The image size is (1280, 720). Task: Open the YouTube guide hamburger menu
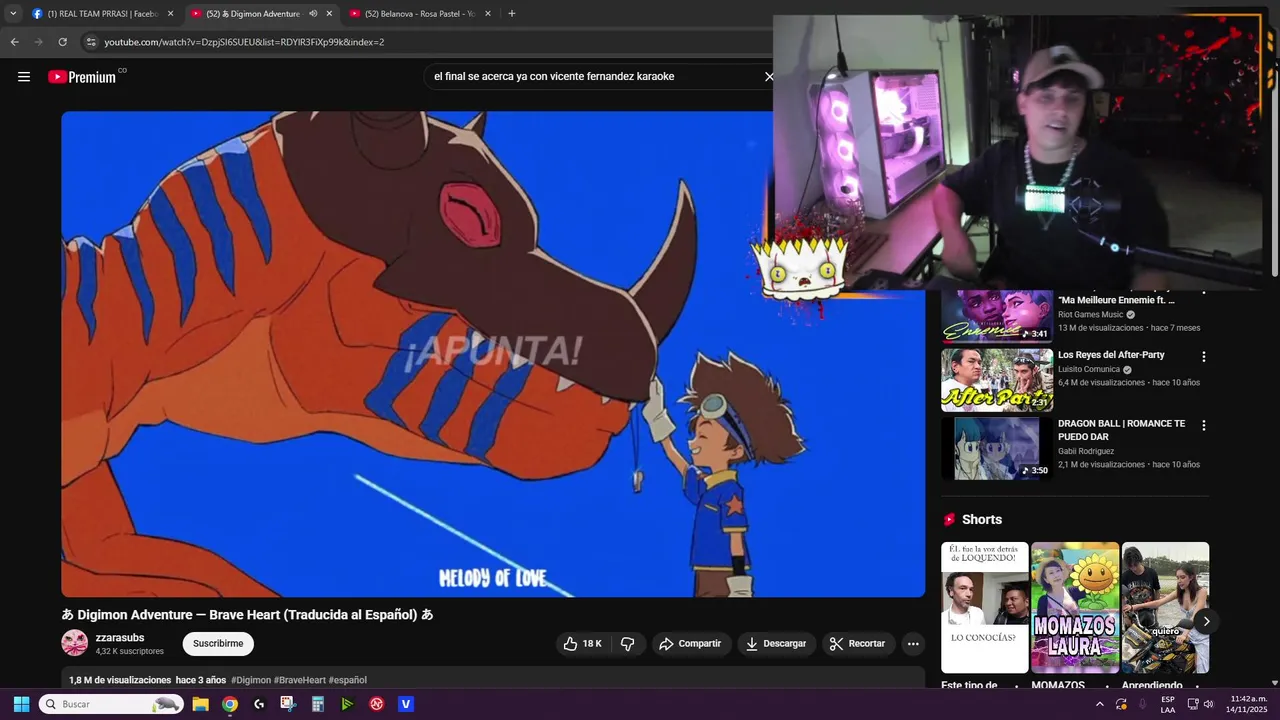point(24,77)
